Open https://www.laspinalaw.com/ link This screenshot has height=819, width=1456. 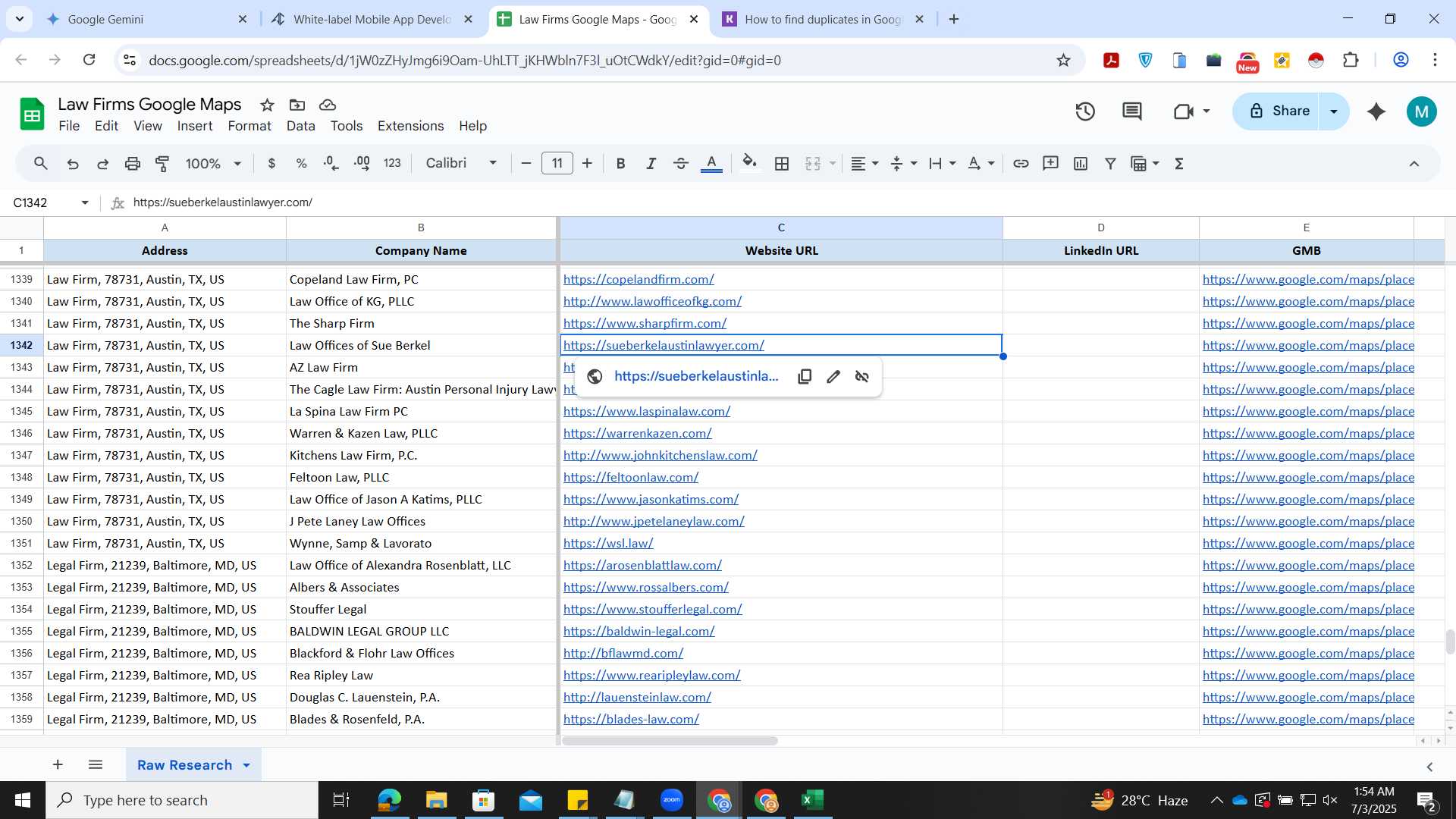click(x=647, y=412)
